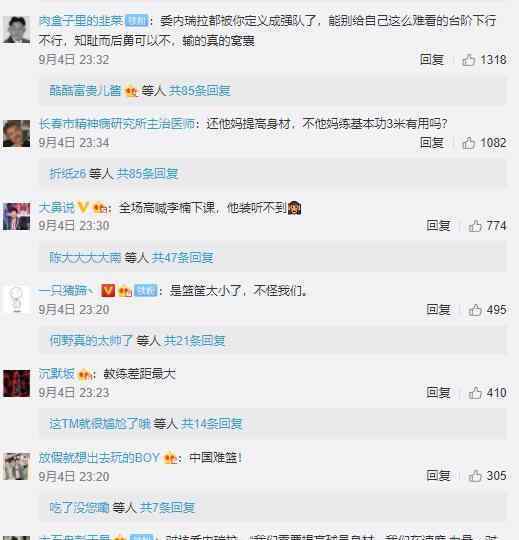This screenshot has width=519, height=540.
Task: Click the yellow V badge next to 大鼻说
Action: (83, 207)
